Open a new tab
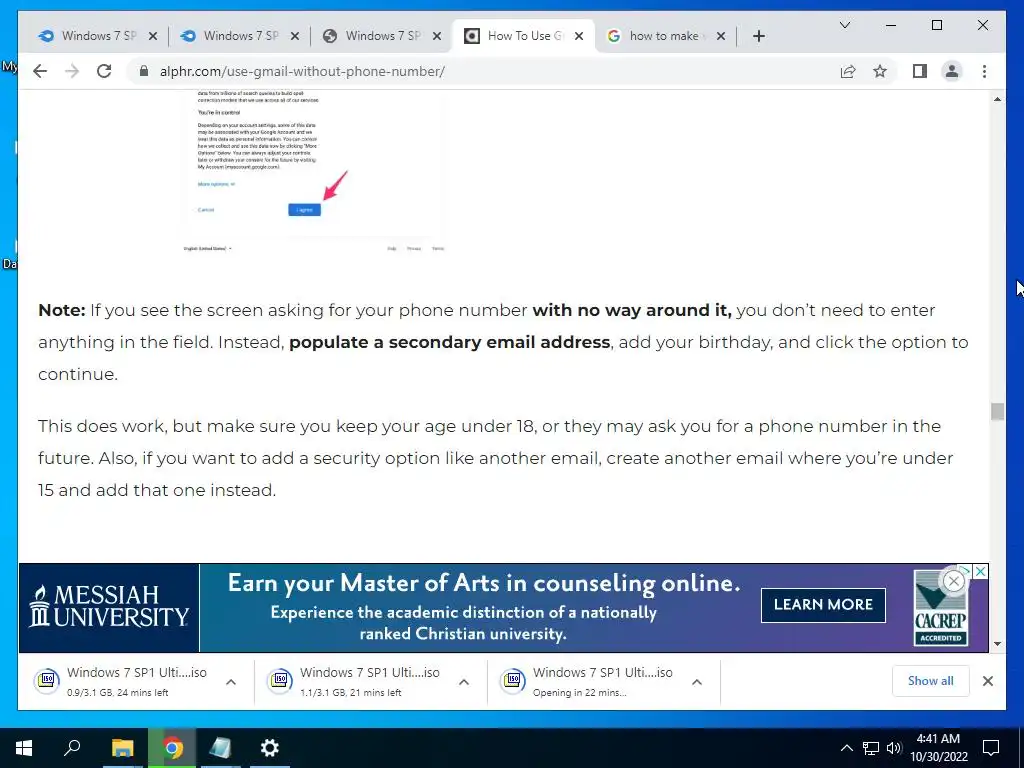This screenshot has height=768, width=1024. click(x=758, y=36)
